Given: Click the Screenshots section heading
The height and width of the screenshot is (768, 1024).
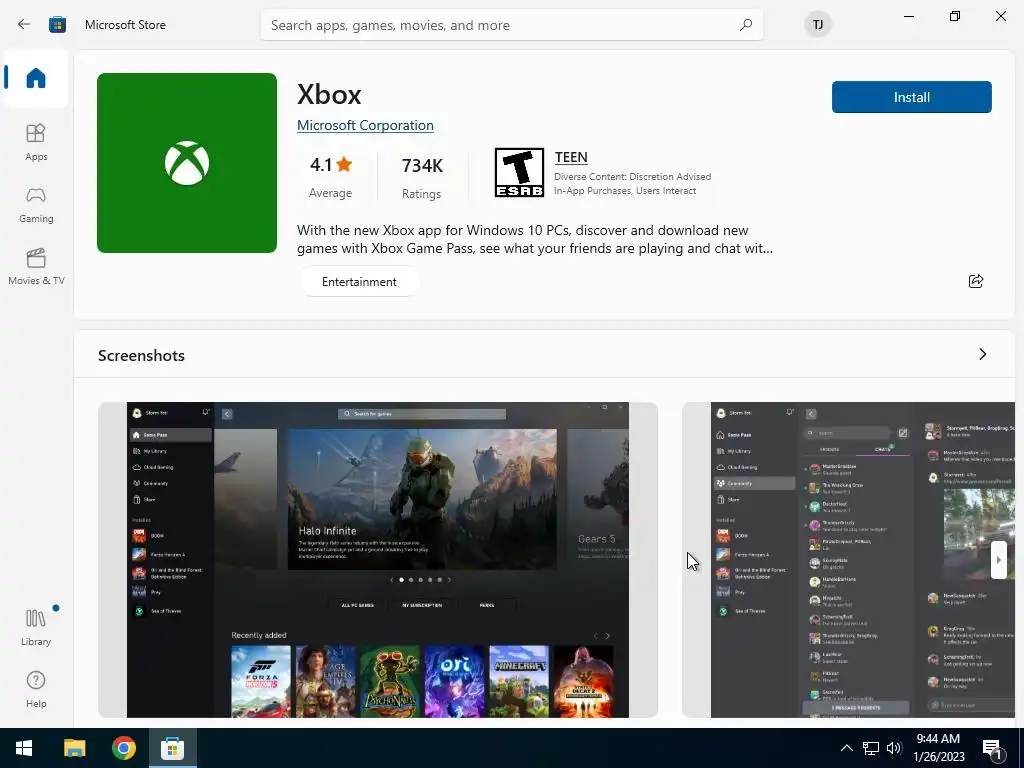Looking at the screenshot, I should click(141, 355).
